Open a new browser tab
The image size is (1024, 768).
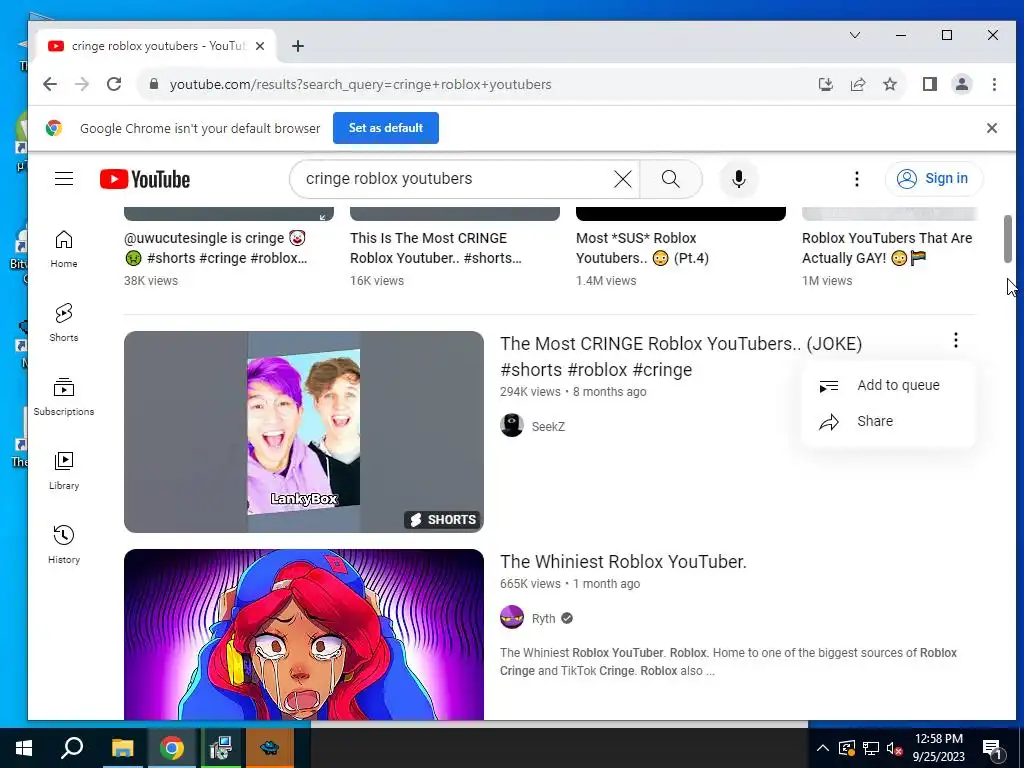[298, 46]
